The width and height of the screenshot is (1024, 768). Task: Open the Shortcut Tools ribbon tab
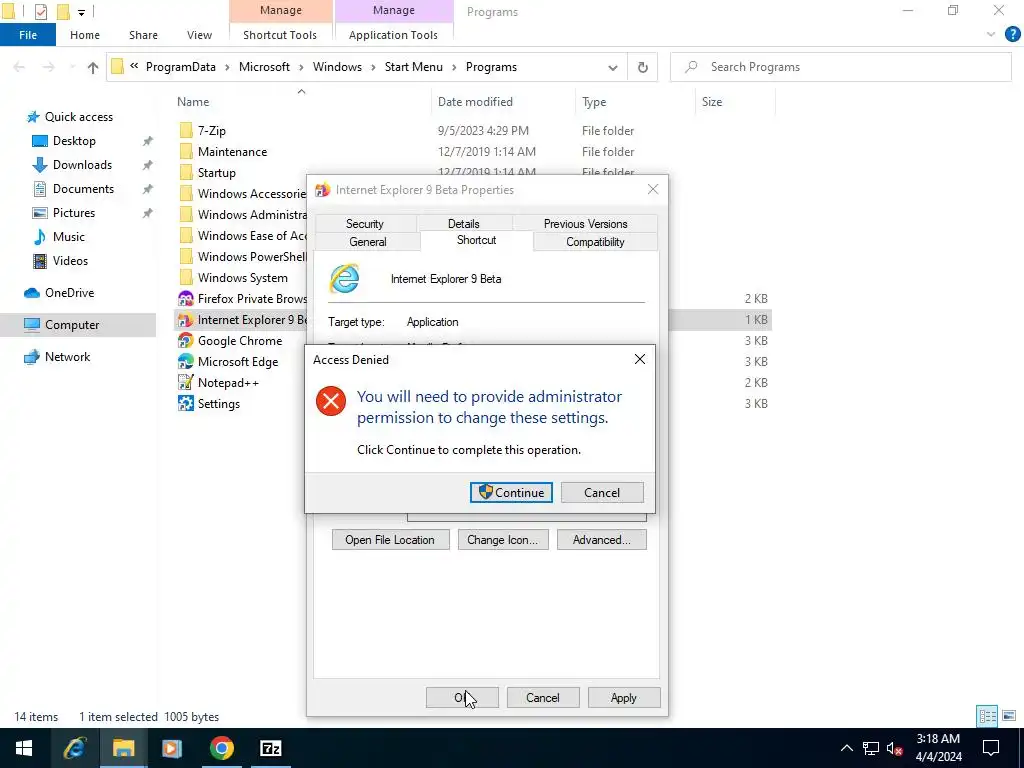pyautogui.click(x=280, y=35)
